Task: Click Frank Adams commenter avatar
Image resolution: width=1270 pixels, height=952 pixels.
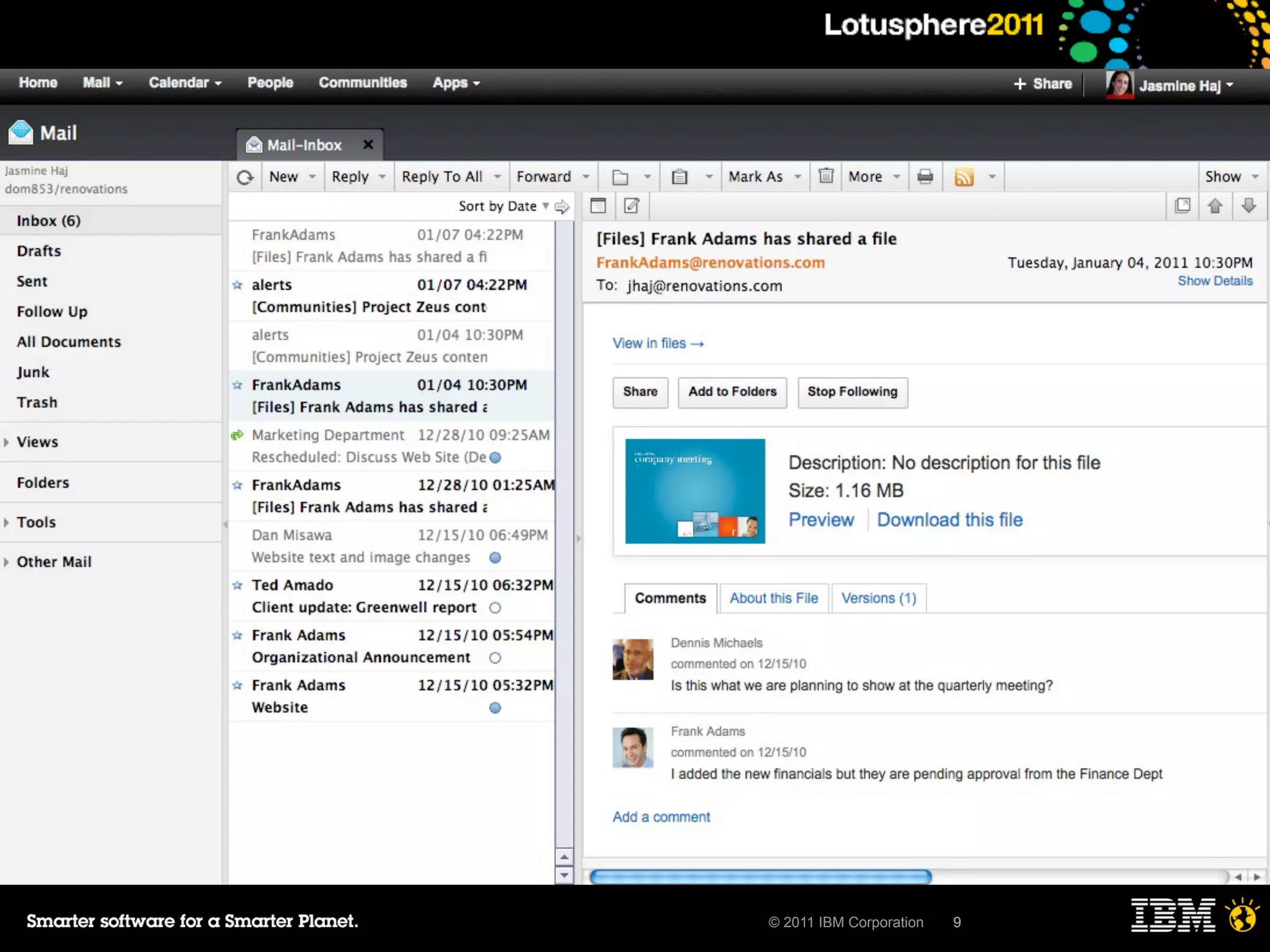Action: pos(633,747)
